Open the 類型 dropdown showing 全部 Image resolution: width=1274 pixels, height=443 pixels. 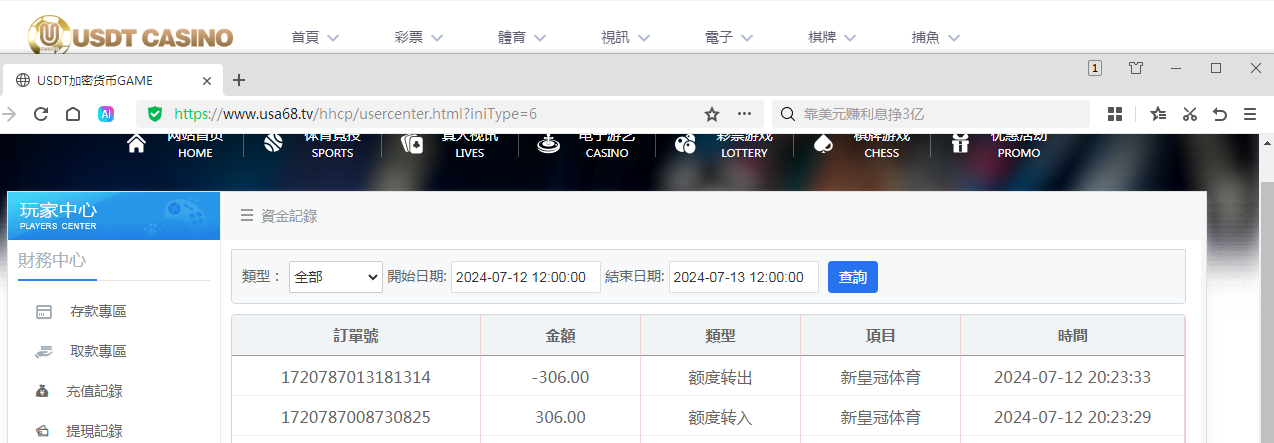(x=336, y=277)
